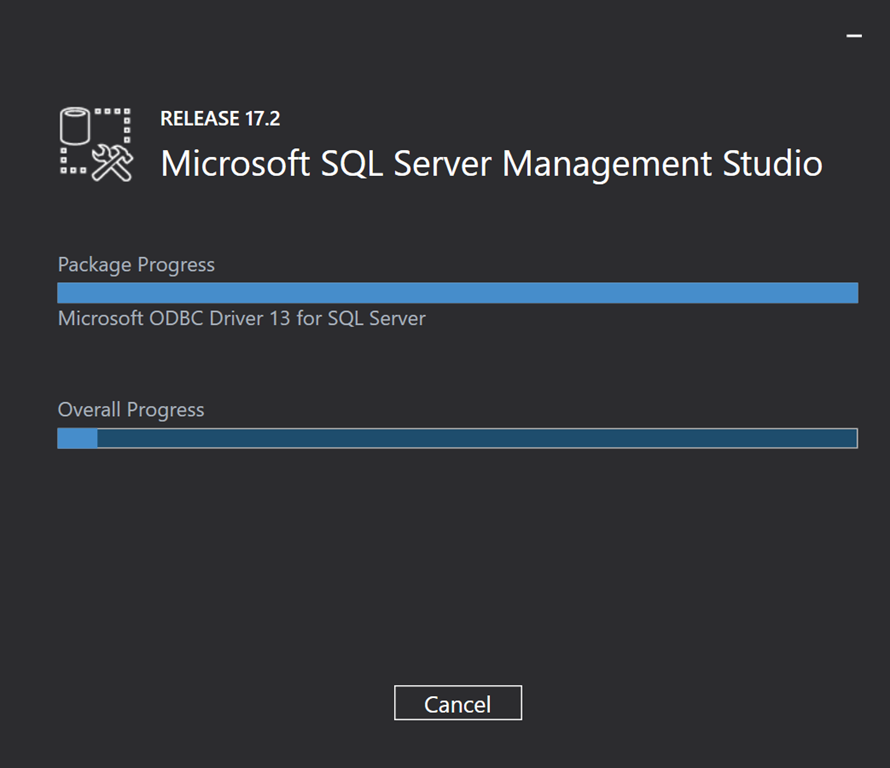The height and width of the screenshot is (768, 890).
Task: Click the Package Progress label
Action: click(136, 265)
